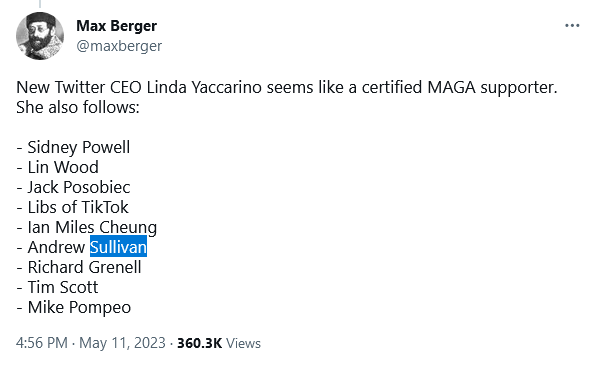Viewport: 598px width, 368px height.
Task: Click the Mike Pompeo list entry
Action: [x=74, y=307]
